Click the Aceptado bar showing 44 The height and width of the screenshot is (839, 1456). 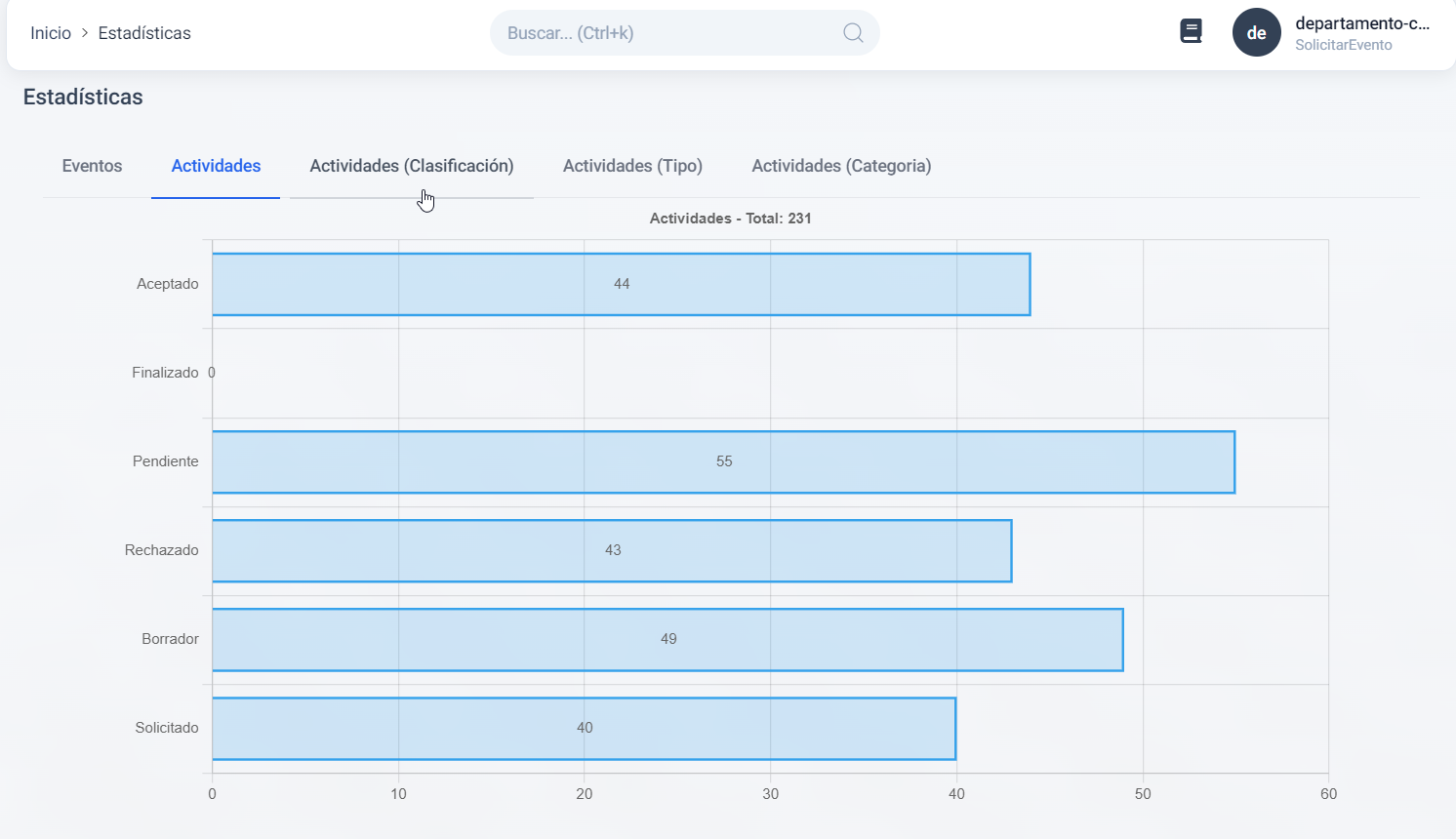(621, 285)
